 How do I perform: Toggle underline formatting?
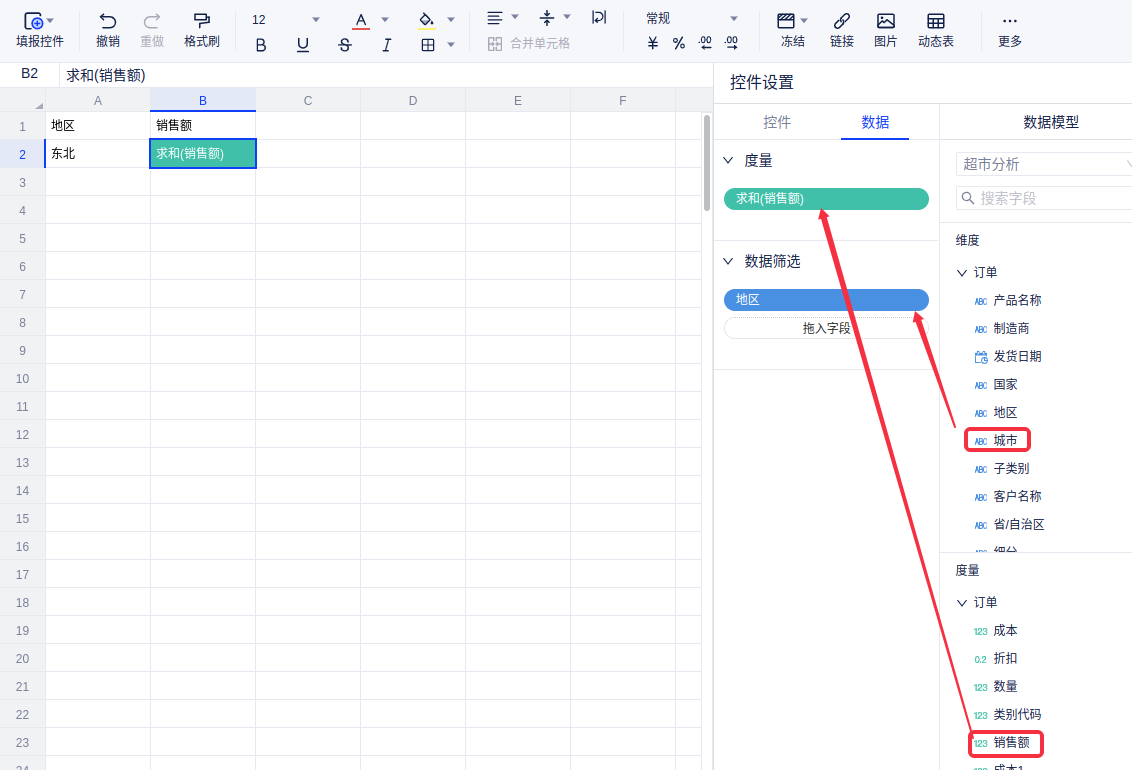coord(303,45)
